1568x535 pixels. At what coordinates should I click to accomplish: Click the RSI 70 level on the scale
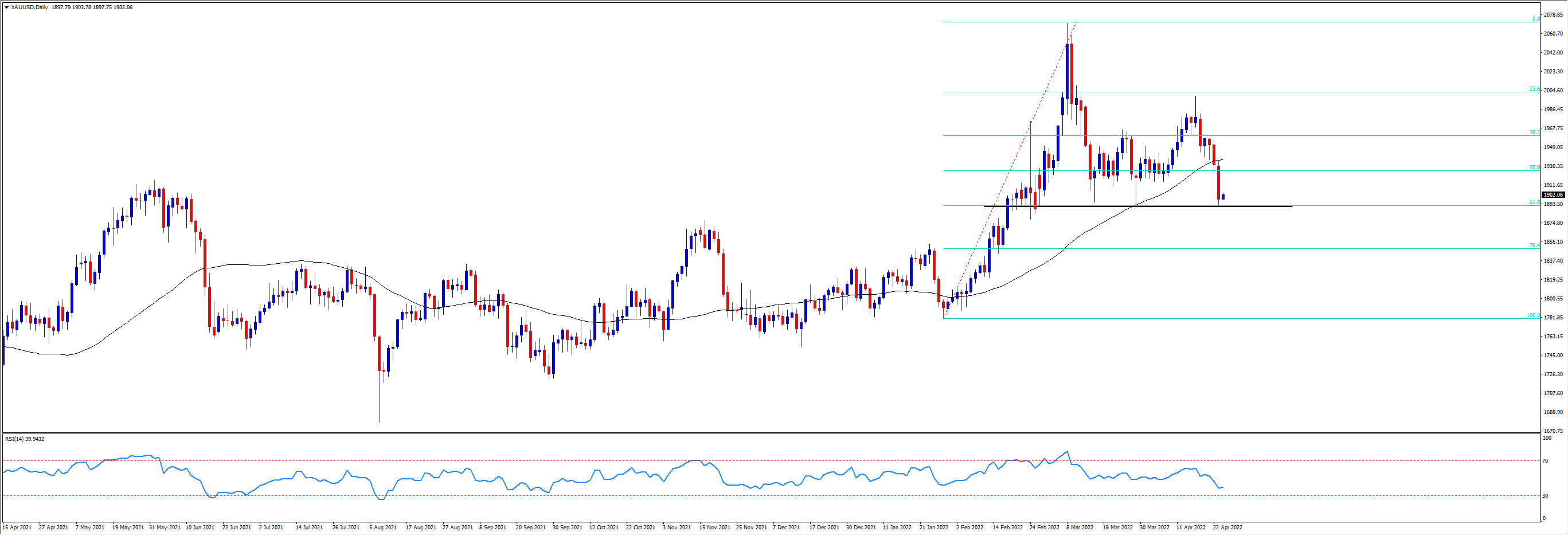point(1545,461)
